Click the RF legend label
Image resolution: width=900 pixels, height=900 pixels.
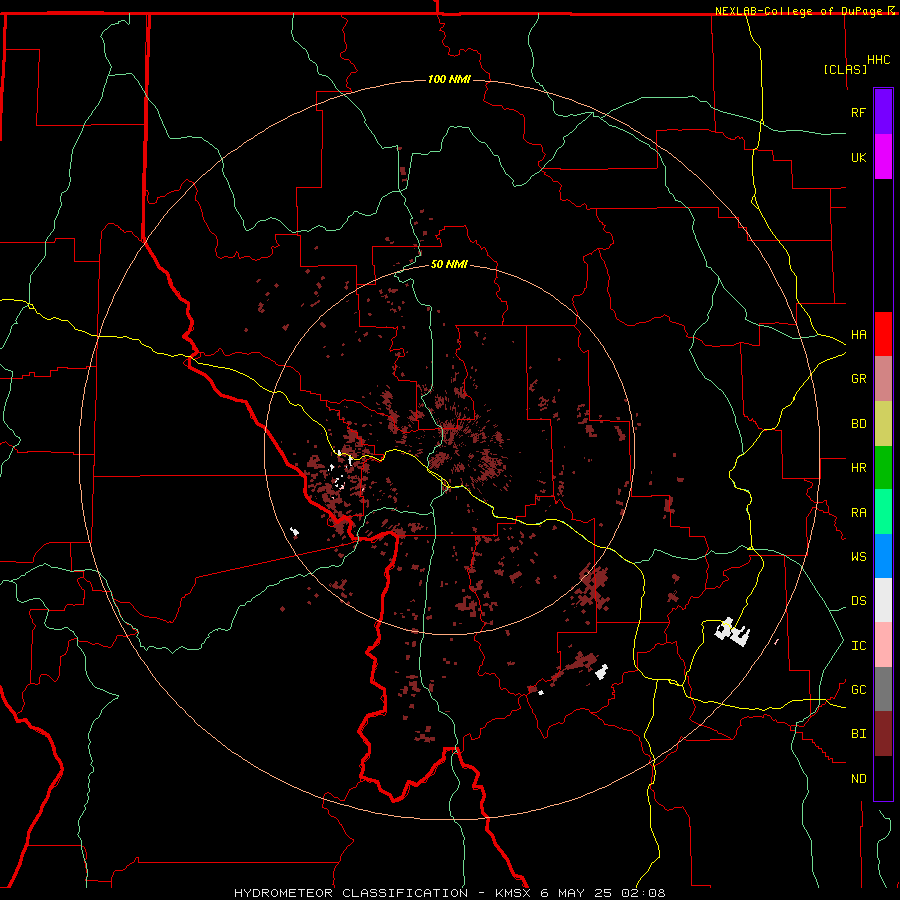[x=858, y=112]
